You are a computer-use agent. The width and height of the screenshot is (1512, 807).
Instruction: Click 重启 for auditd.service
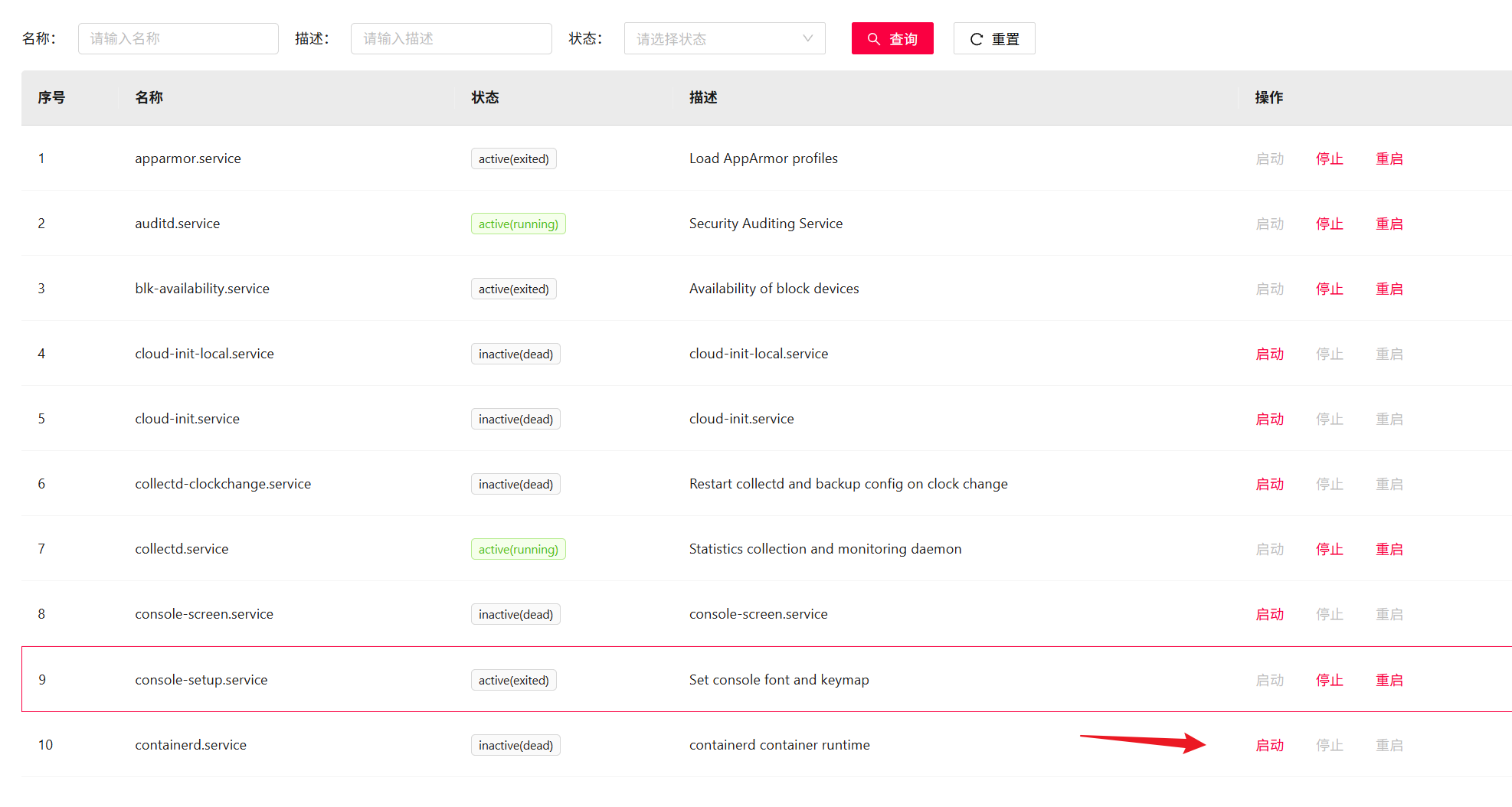pyautogui.click(x=1389, y=224)
